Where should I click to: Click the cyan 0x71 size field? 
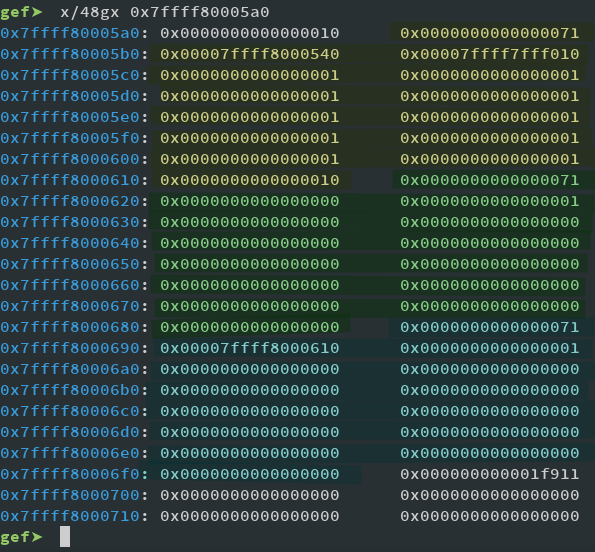[x=490, y=327]
